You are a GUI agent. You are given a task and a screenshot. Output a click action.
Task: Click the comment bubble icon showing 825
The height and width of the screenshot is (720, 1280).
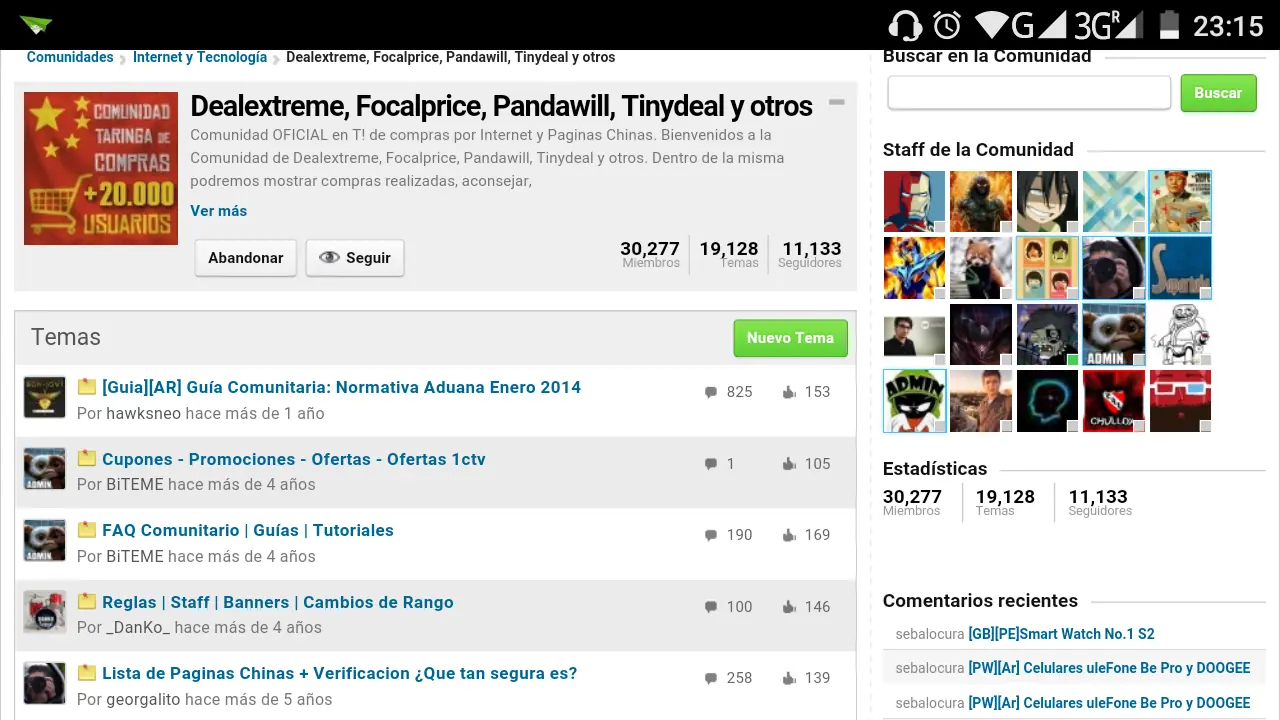[x=711, y=392]
